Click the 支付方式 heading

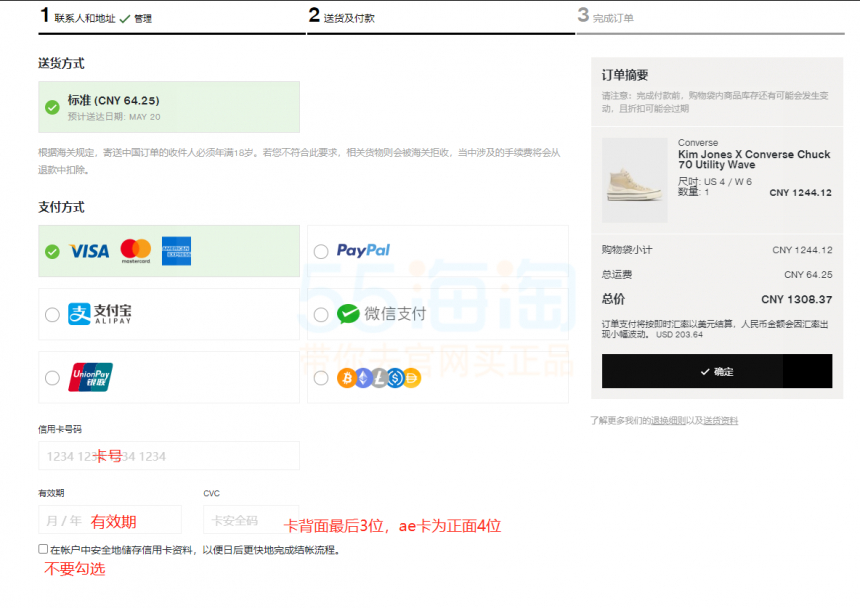pyautogui.click(x=61, y=207)
